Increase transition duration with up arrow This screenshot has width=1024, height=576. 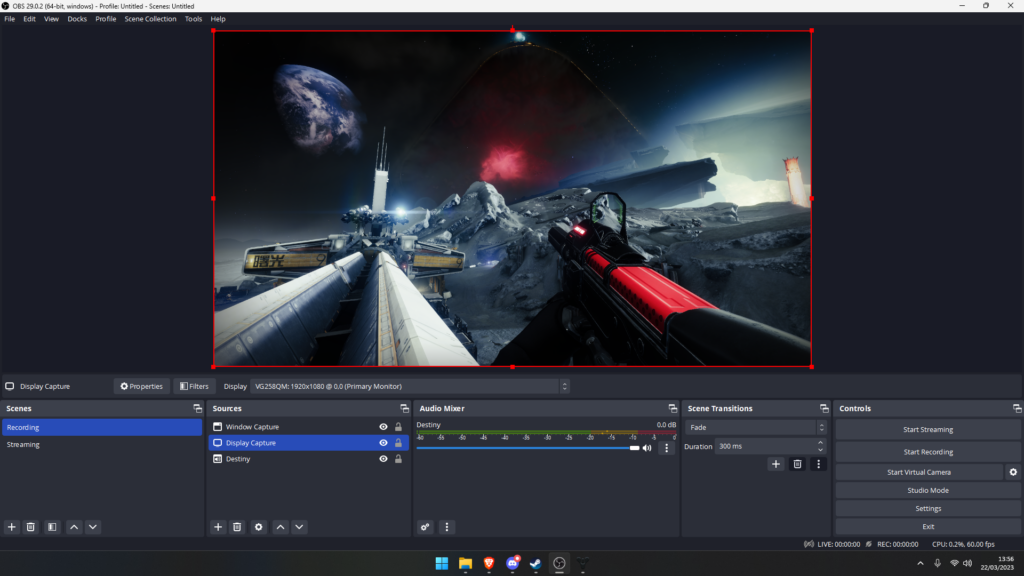click(820, 443)
